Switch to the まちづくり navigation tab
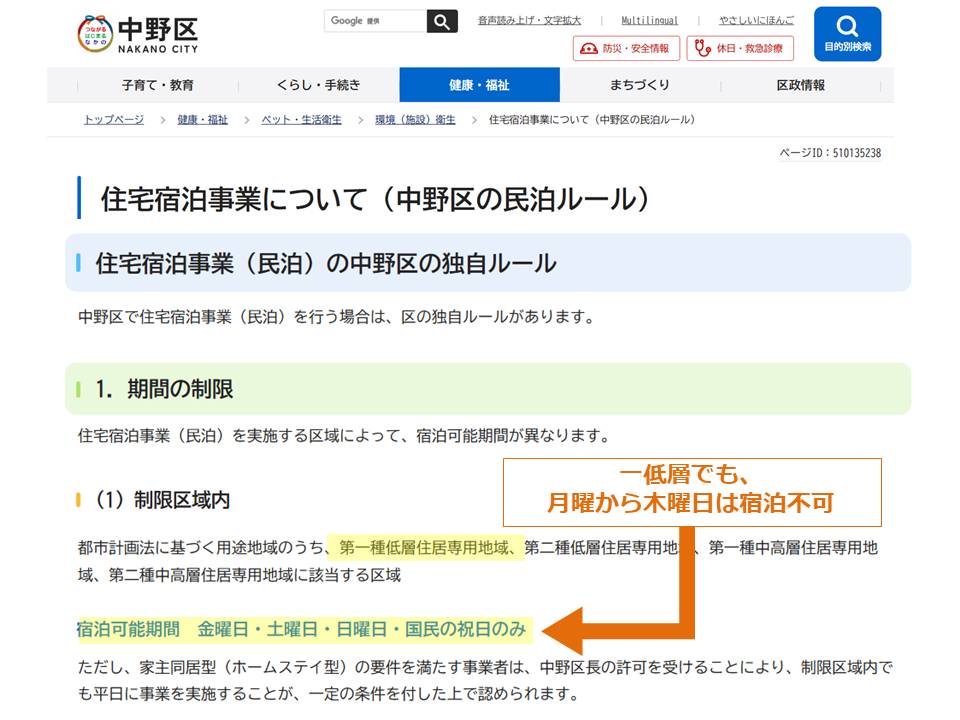960x720 pixels. click(x=640, y=85)
